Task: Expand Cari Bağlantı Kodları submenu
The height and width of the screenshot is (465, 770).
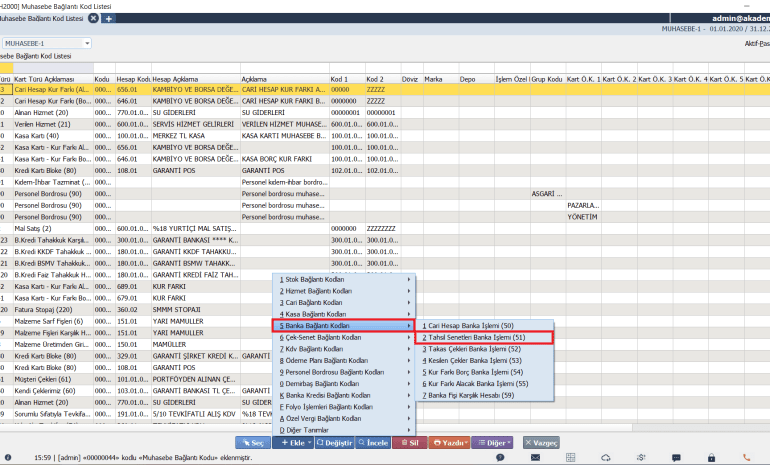Action: pos(344,302)
